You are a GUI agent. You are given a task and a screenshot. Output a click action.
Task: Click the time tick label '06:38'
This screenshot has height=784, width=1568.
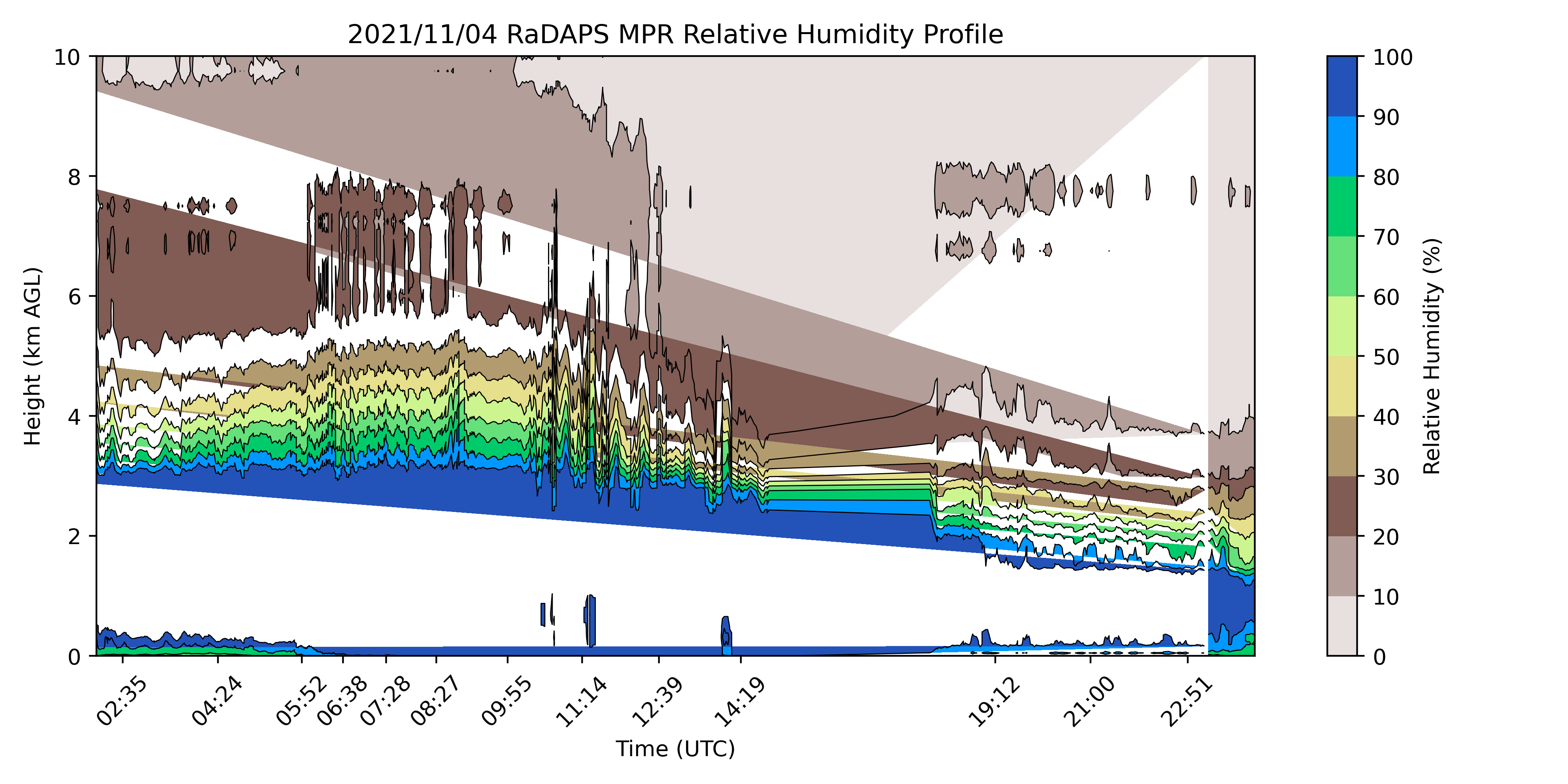pos(342,701)
